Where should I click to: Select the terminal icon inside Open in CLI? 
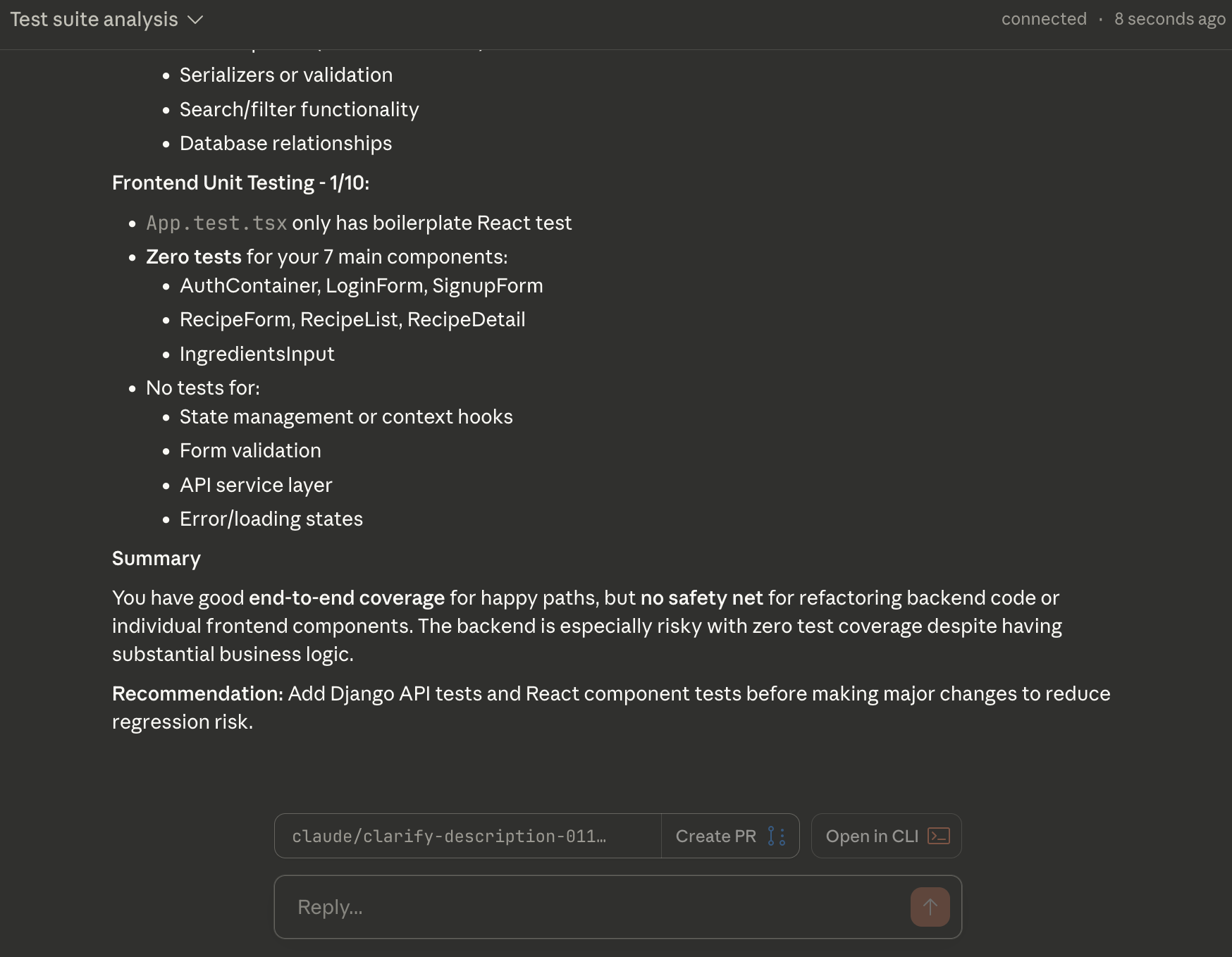pos(937,836)
